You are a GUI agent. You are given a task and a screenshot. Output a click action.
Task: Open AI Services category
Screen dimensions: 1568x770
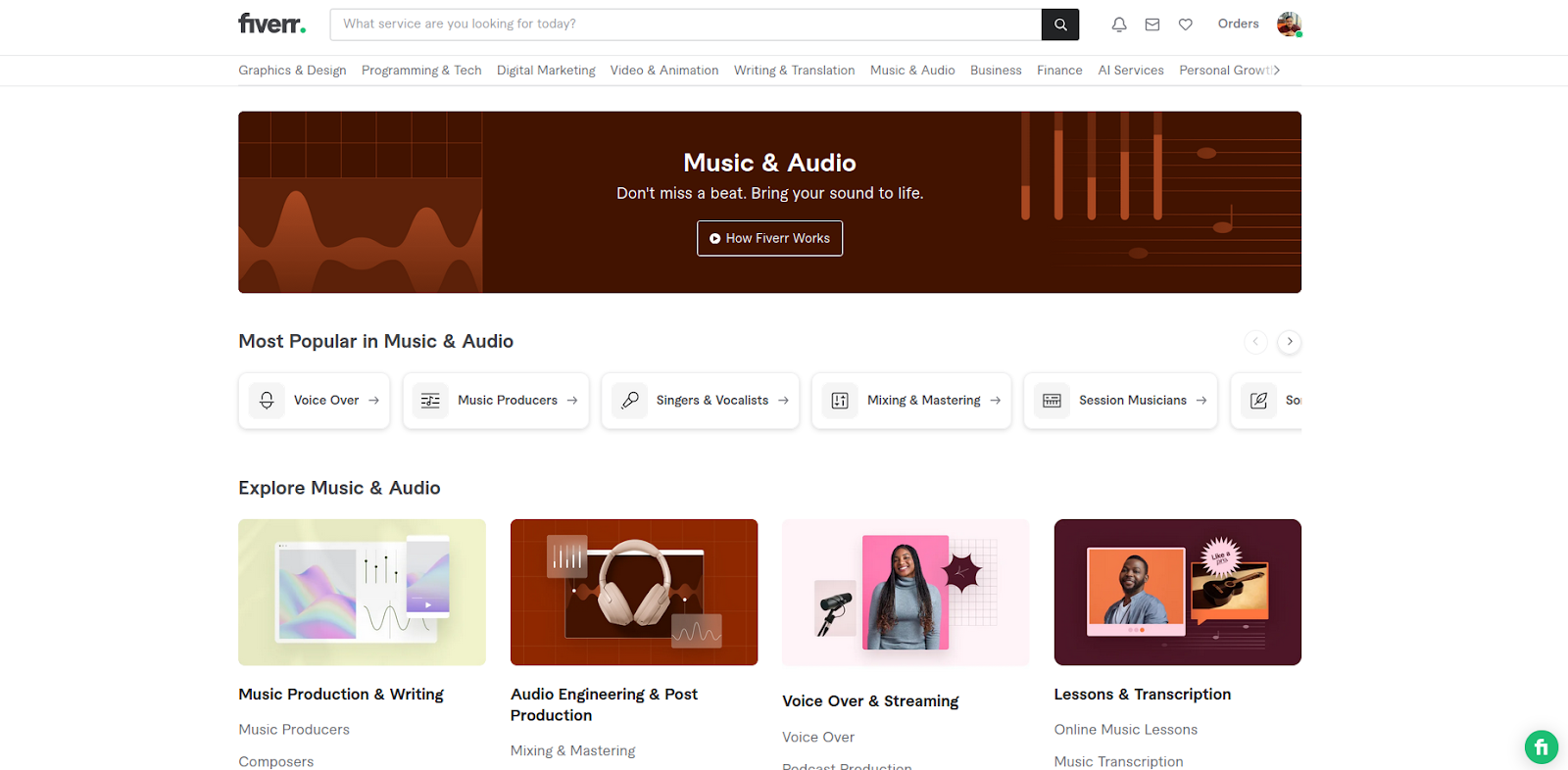click(1131, 71)
